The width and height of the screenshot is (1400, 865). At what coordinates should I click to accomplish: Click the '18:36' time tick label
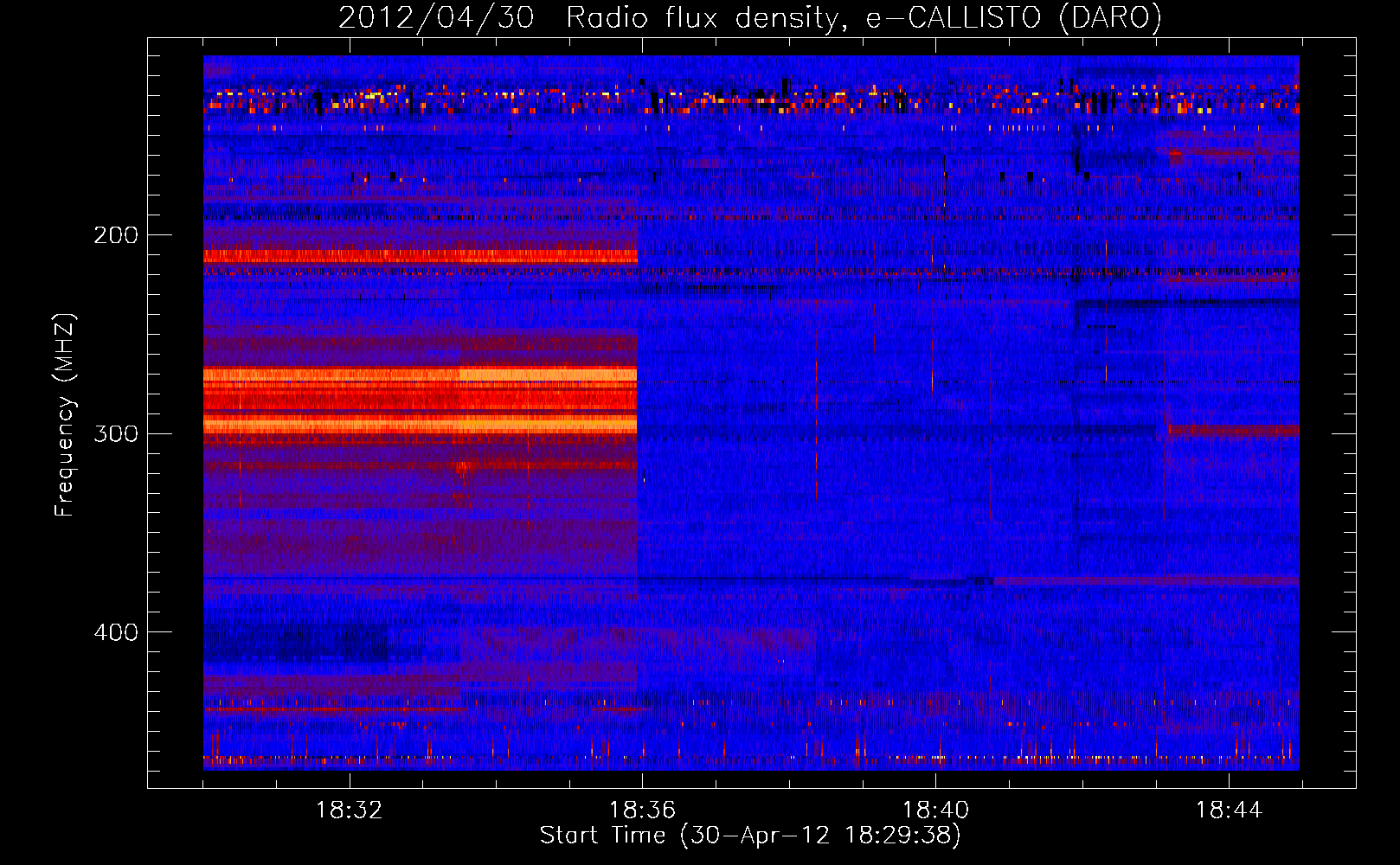coord(642,811)
